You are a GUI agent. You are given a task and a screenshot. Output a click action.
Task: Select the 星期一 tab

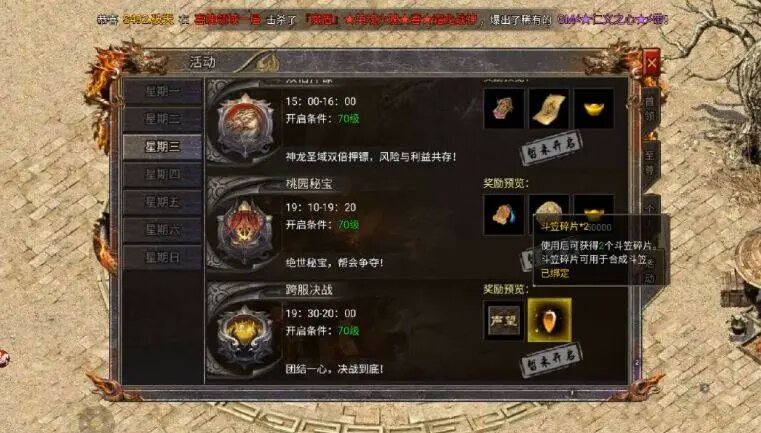pos(162,91)
